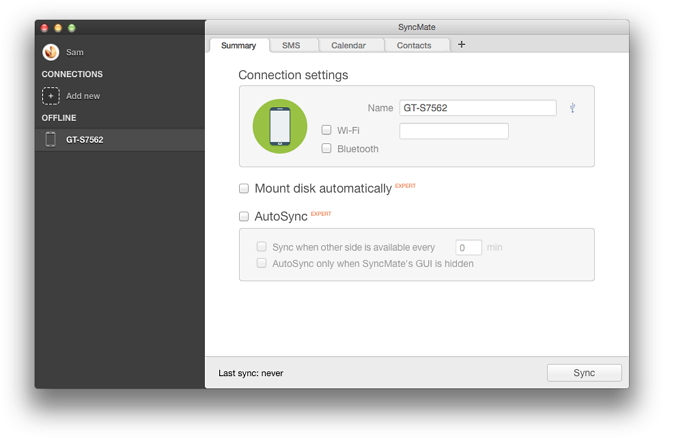Image resolution: width=700 pixels, height=441 pixels.
Task: Click EXPERT badge beside AutoSync
Action: click(x=321, y=214)
